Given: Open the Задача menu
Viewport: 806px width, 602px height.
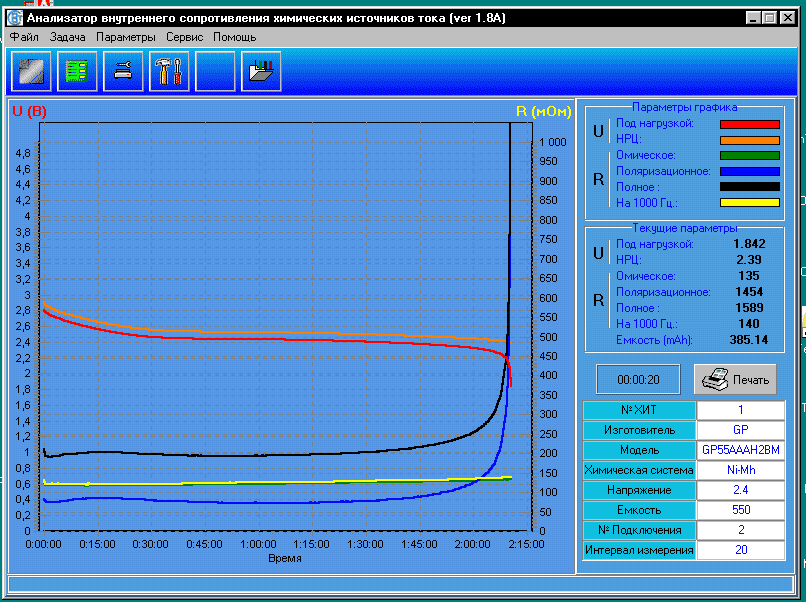Looking at the screenshot, I should click(x=67, y=37).
